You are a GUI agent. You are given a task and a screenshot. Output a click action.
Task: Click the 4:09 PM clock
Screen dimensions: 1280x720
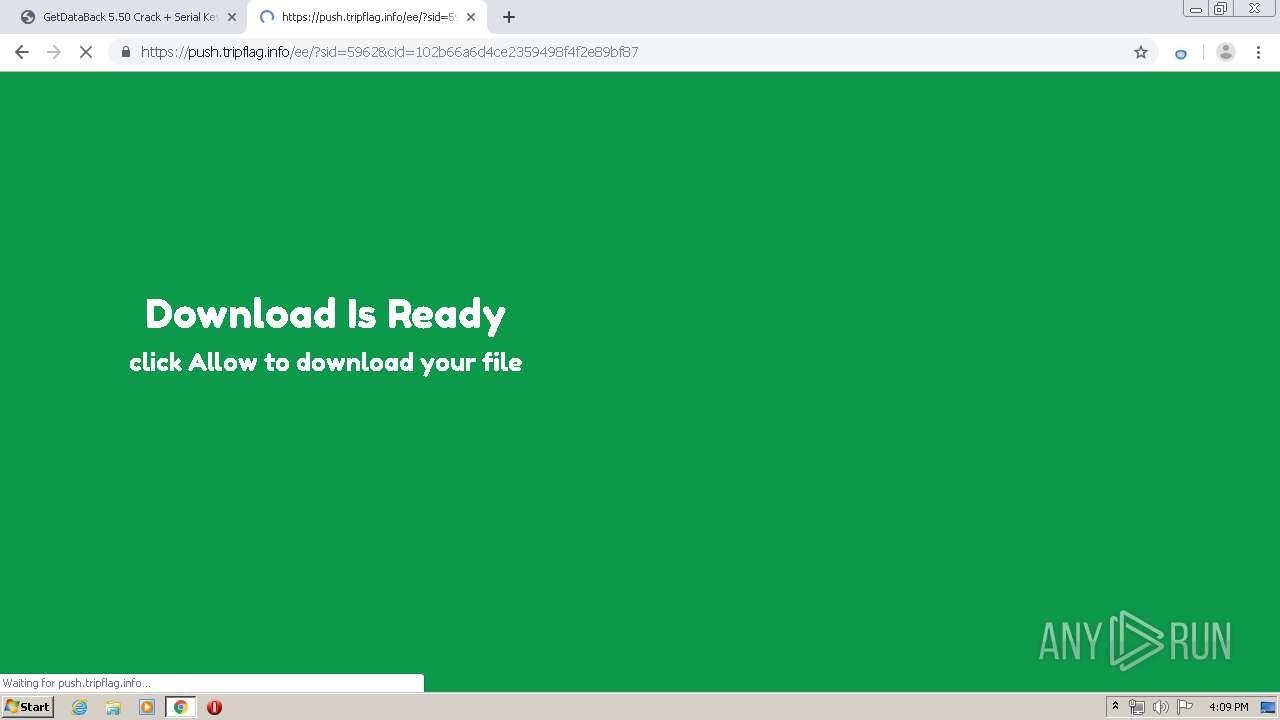pos(1228,707)
